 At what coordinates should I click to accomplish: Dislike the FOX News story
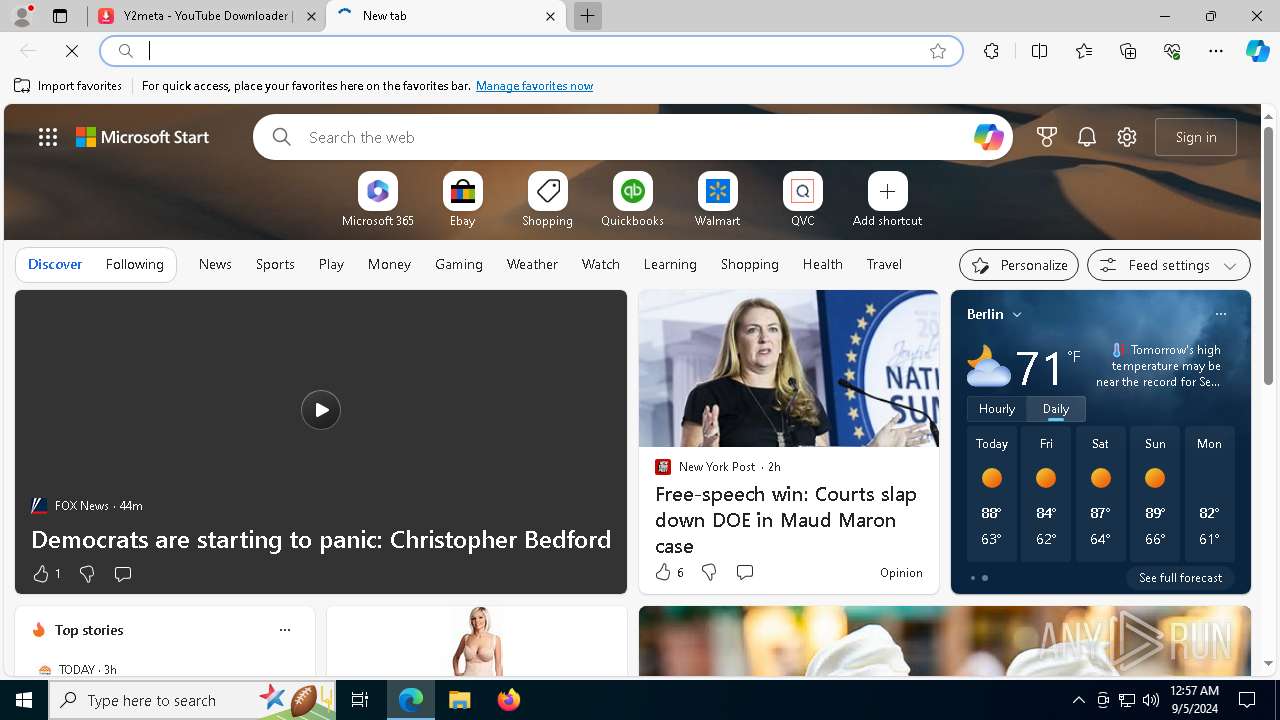(x=87, y=574)
